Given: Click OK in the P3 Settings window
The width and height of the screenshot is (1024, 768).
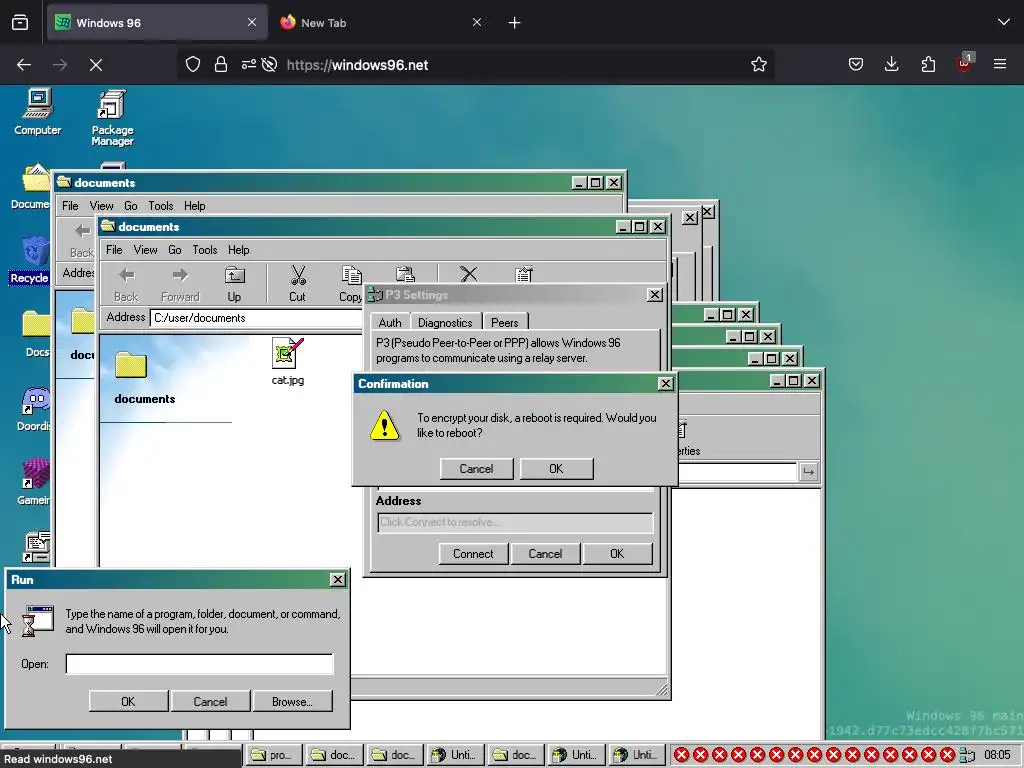Looking at the screenshot, I should tap(617, 554).
